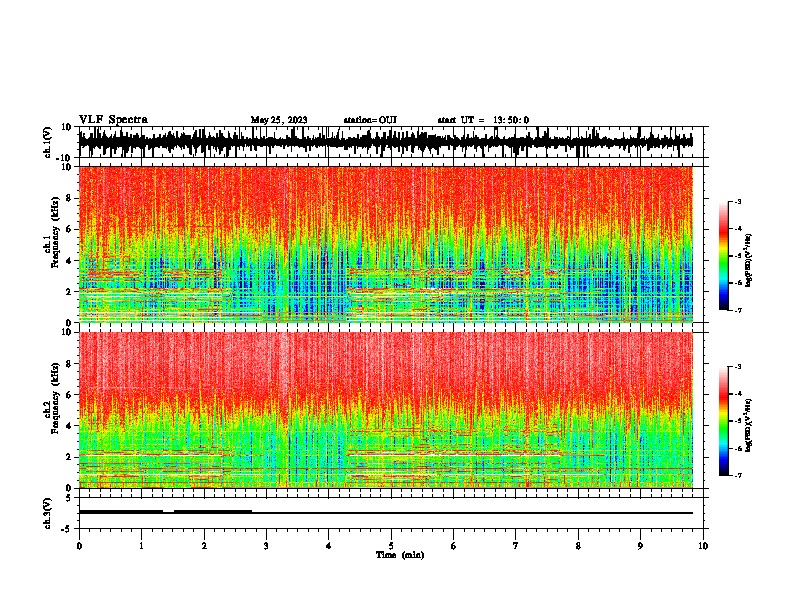
Task: Click the ch.1 color bar unit label
Action: [748, 261]
